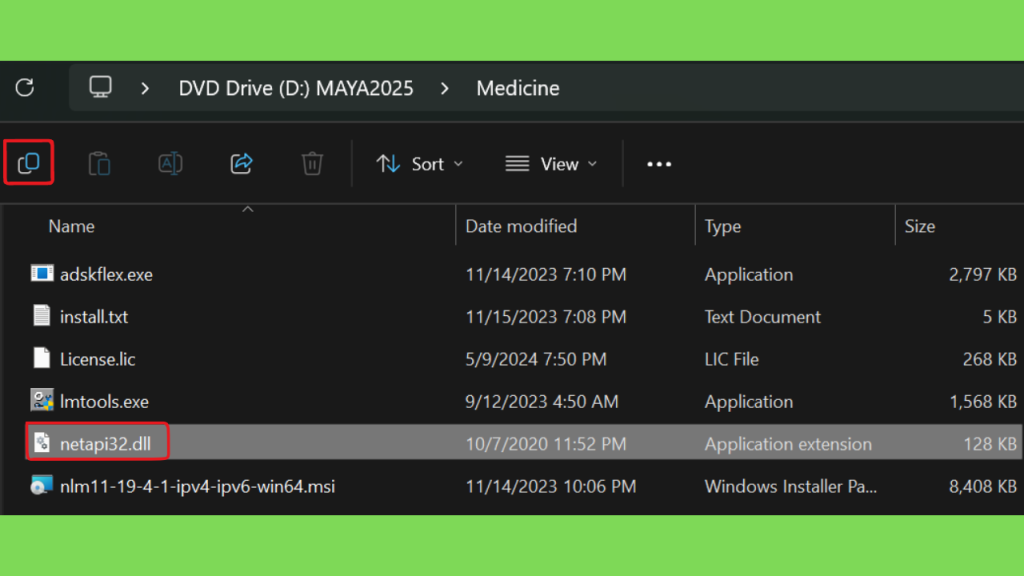Click the 1,568 KB size cell

pyautogui.click(x=984, y=402)
